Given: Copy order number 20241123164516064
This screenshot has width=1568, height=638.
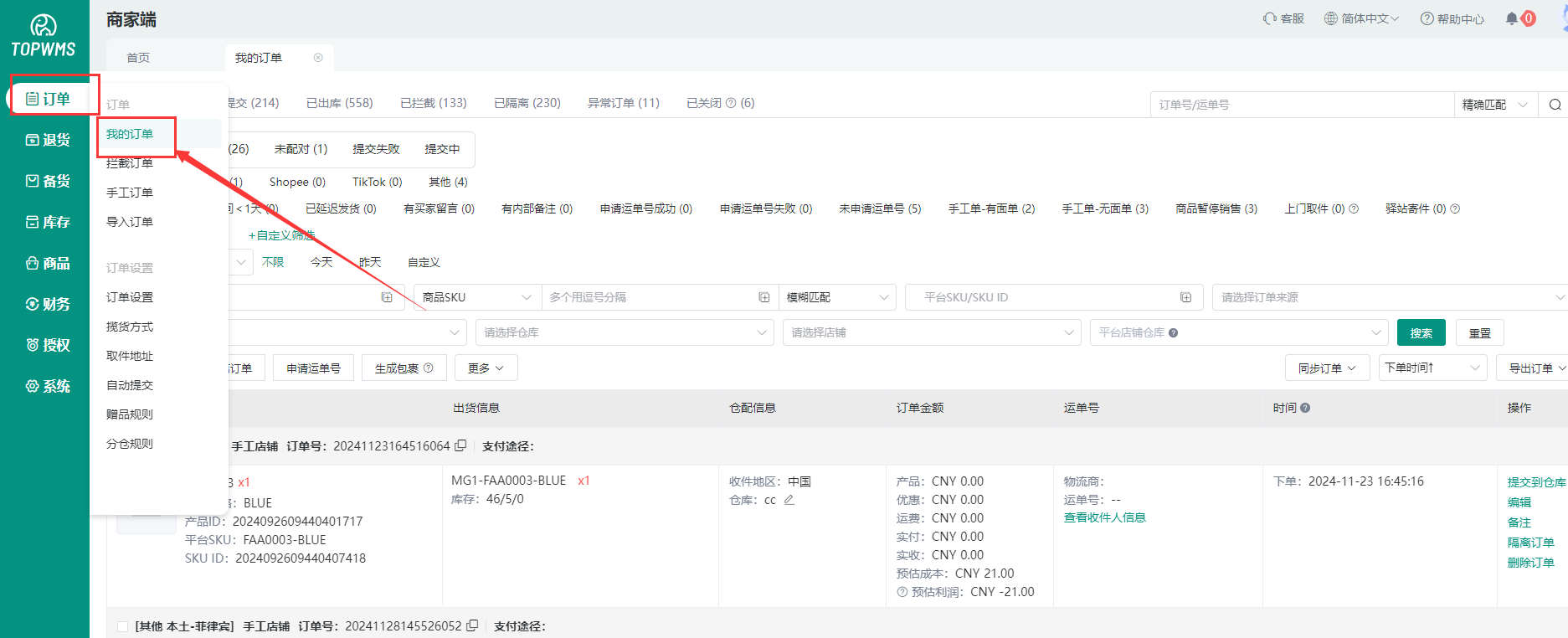Looking at the screenshot, I should coord(460,446).
